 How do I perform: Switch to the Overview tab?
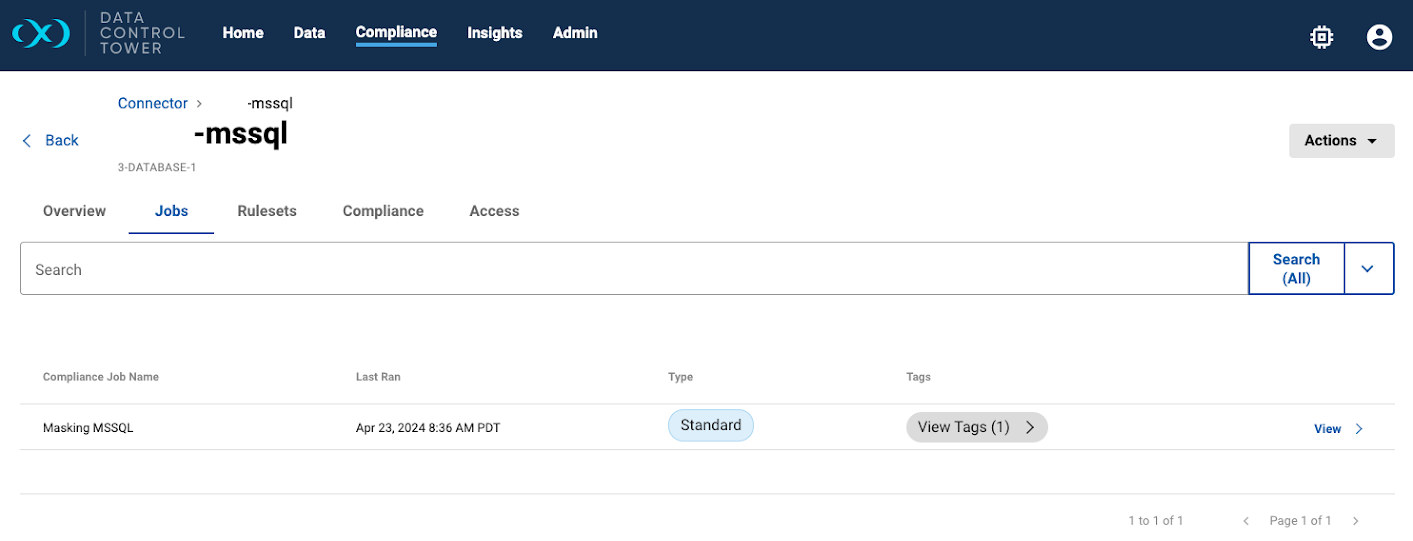[74, 211]
